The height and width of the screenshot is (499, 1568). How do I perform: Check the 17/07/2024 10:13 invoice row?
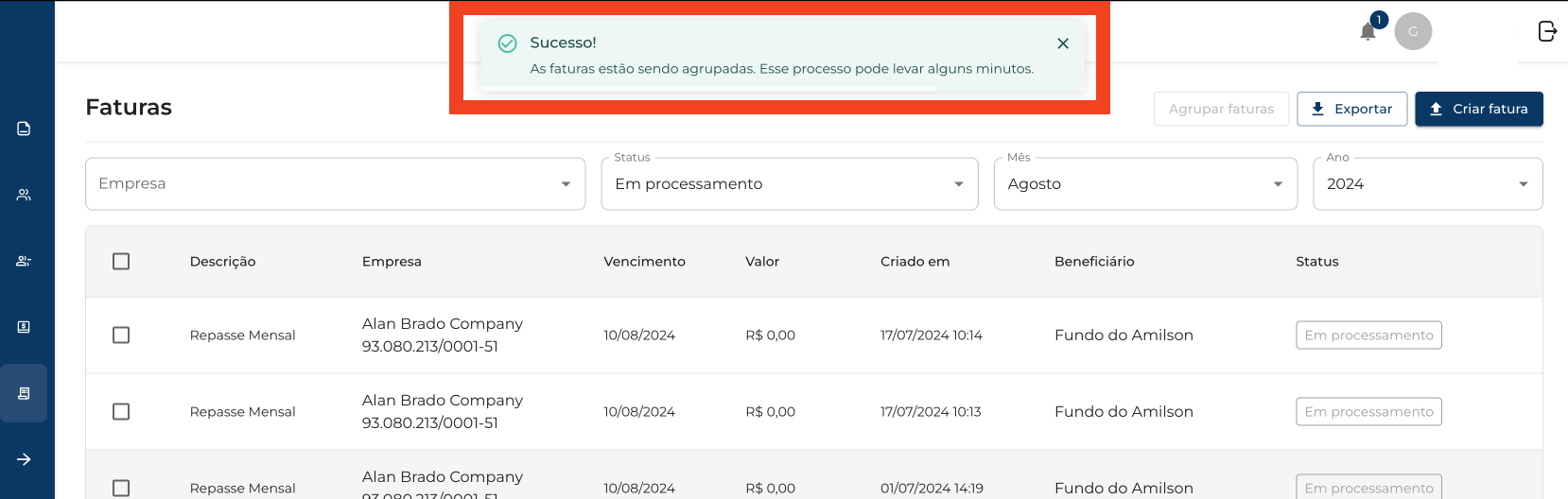(121, 412)
